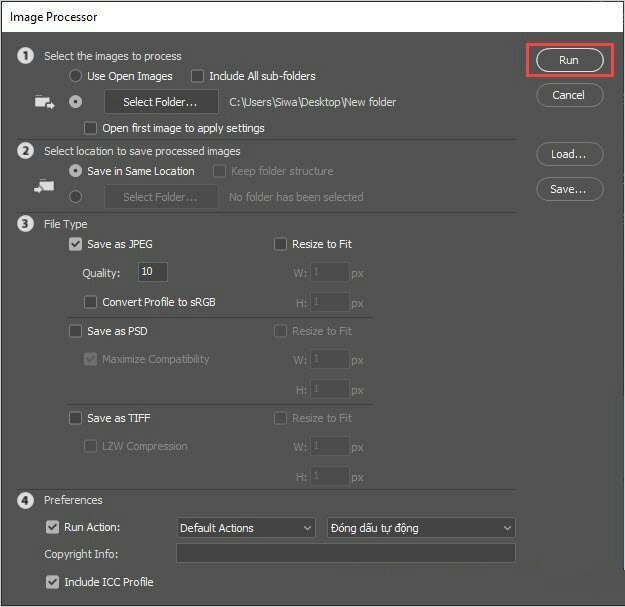Enable Include All sub-folders checkbox
Viewport: 625px width, 607px height.
[x=197, y=76]
